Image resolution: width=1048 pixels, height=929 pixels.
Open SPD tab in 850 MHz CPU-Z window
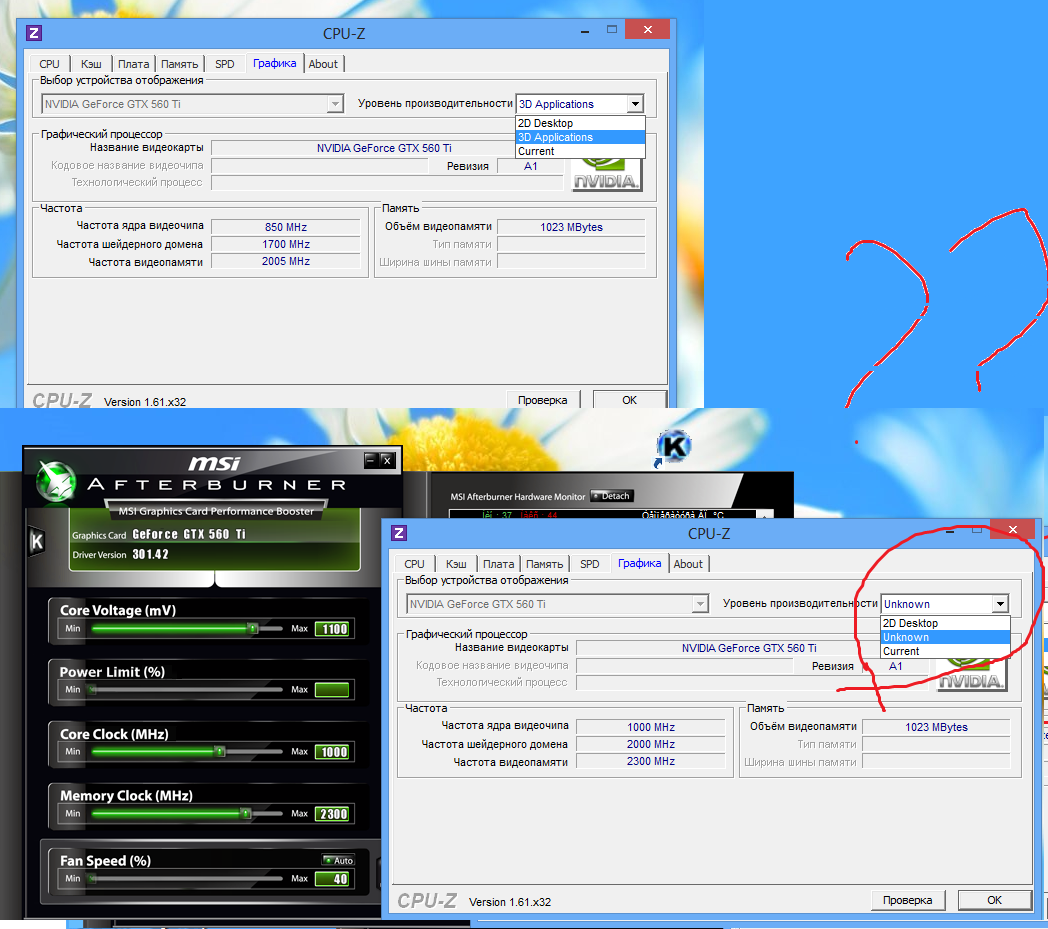225,64
